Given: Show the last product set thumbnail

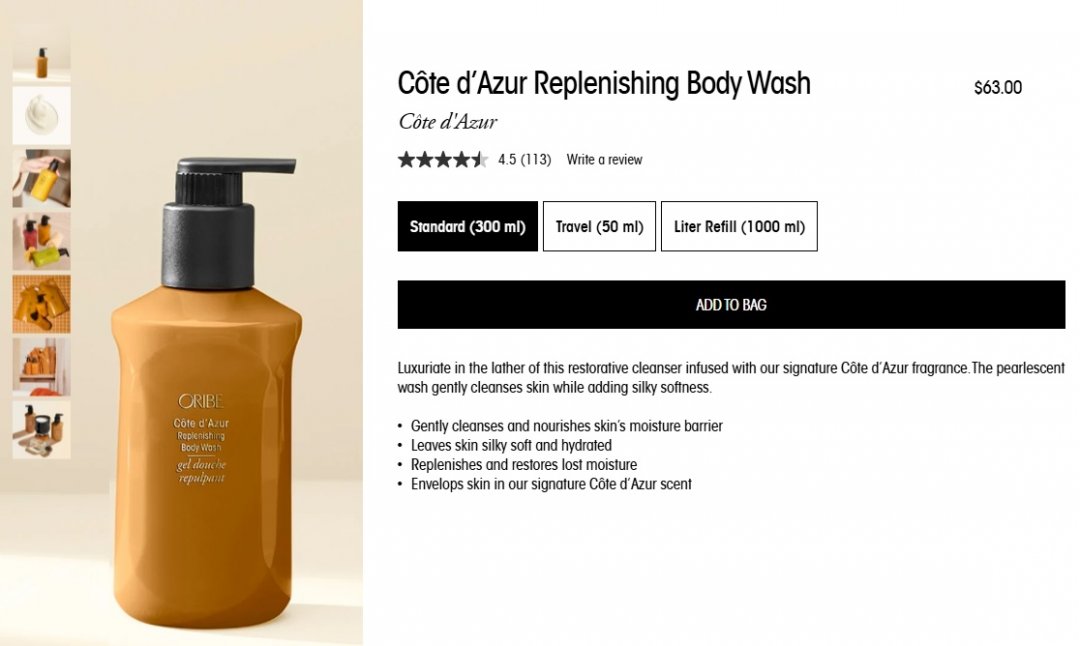Looking at the screenshot, I should [41, 429].
